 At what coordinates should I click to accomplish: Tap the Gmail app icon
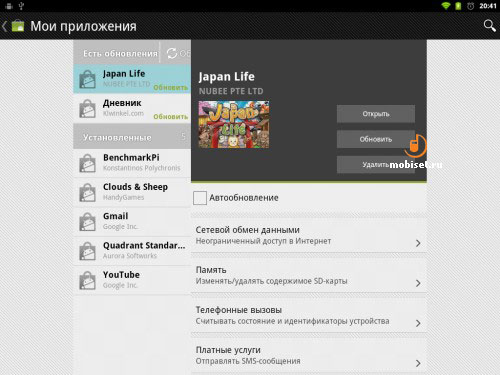[87, 222]
